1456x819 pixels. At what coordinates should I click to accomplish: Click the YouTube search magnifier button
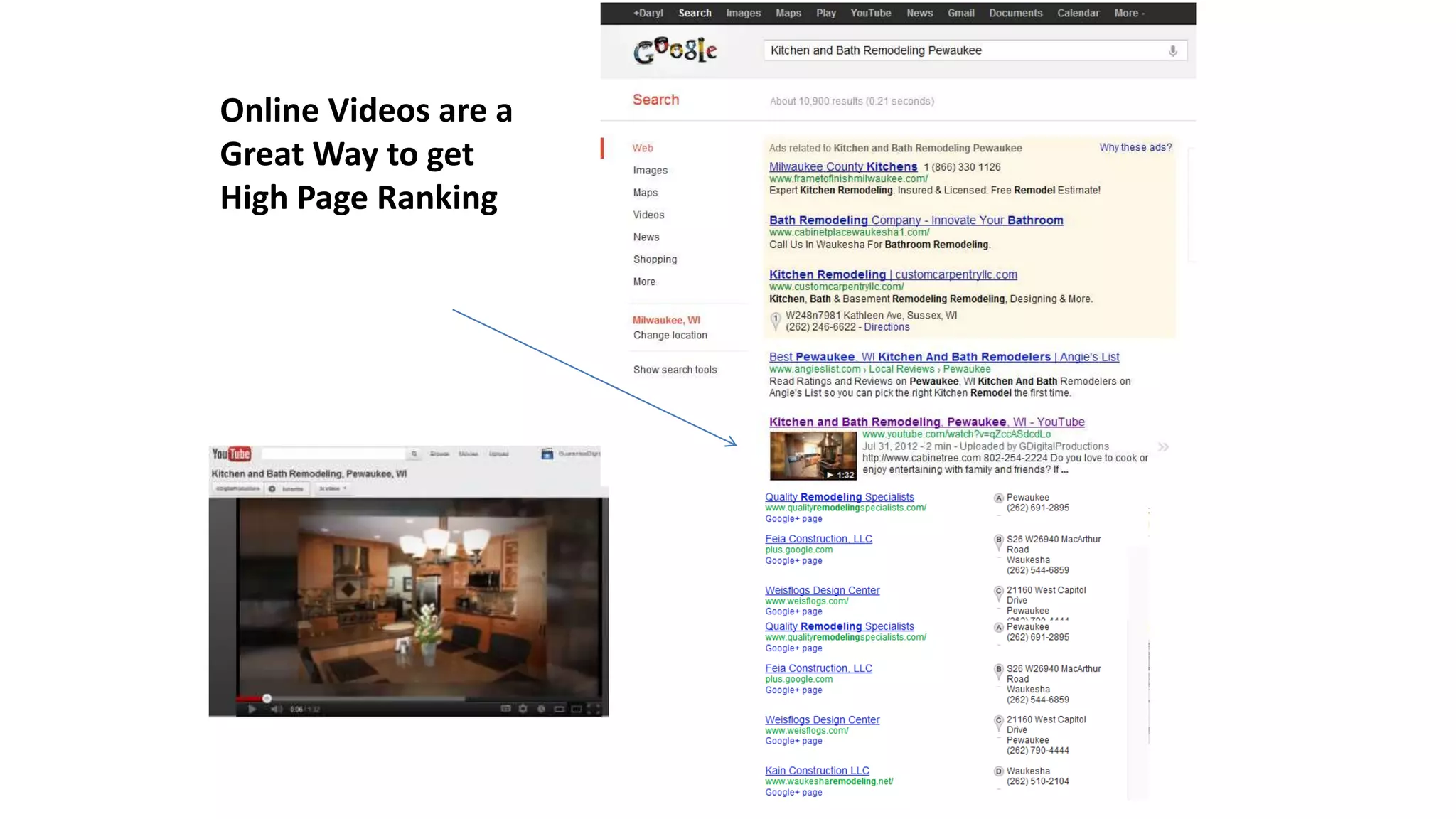pos(414,454)
